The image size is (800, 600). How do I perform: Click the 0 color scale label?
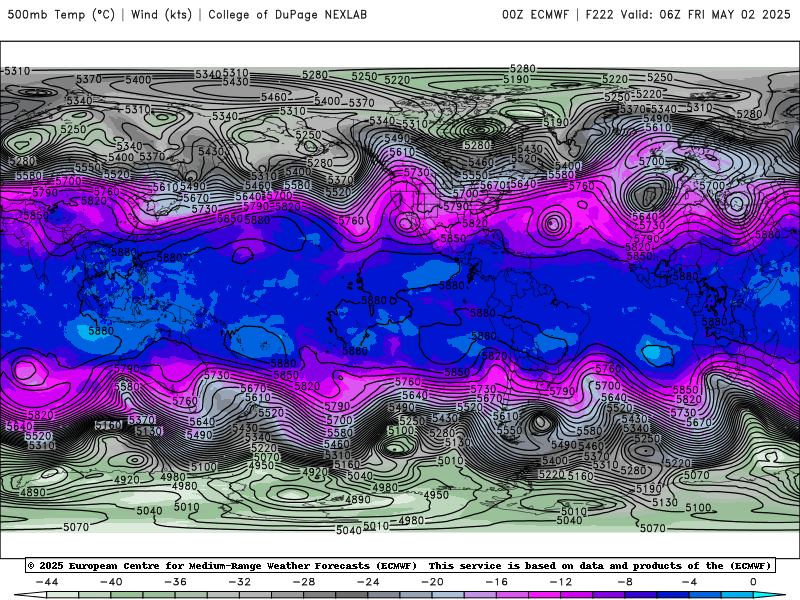point(753,582)
